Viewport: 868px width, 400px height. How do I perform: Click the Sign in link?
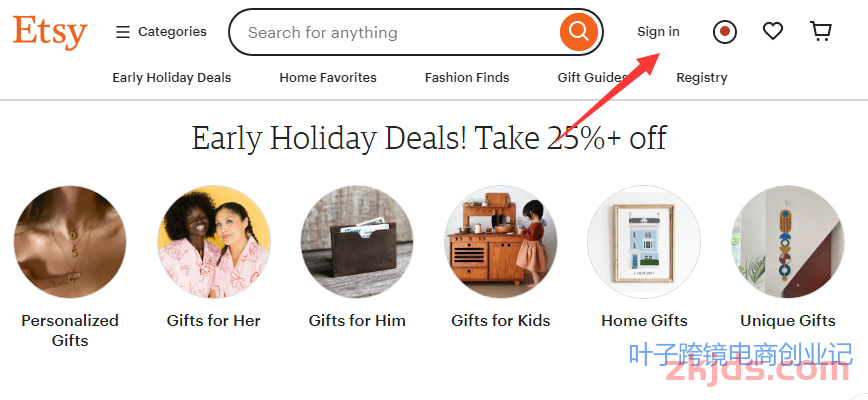(x=658, y=32)
